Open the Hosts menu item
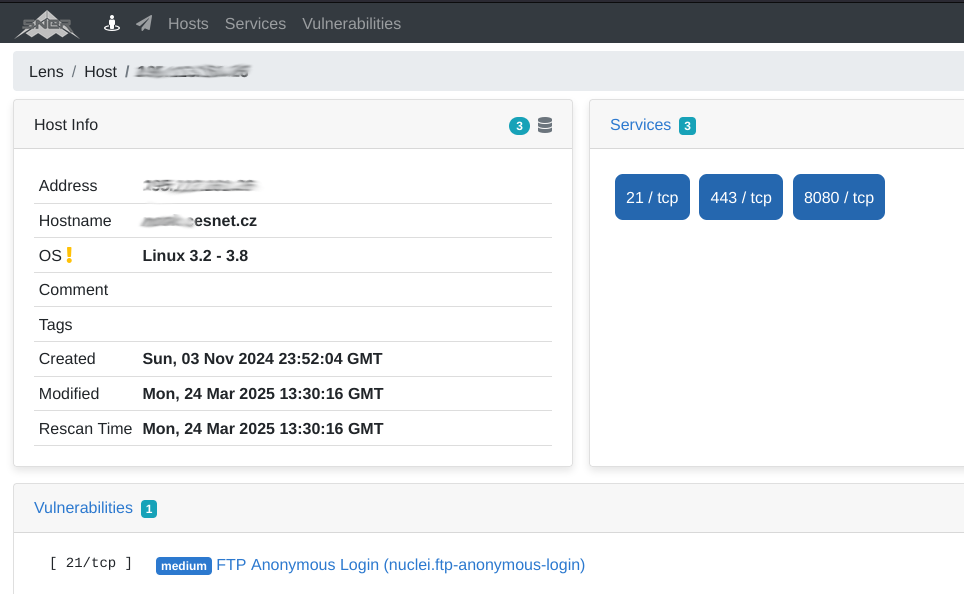 (188, 23)
